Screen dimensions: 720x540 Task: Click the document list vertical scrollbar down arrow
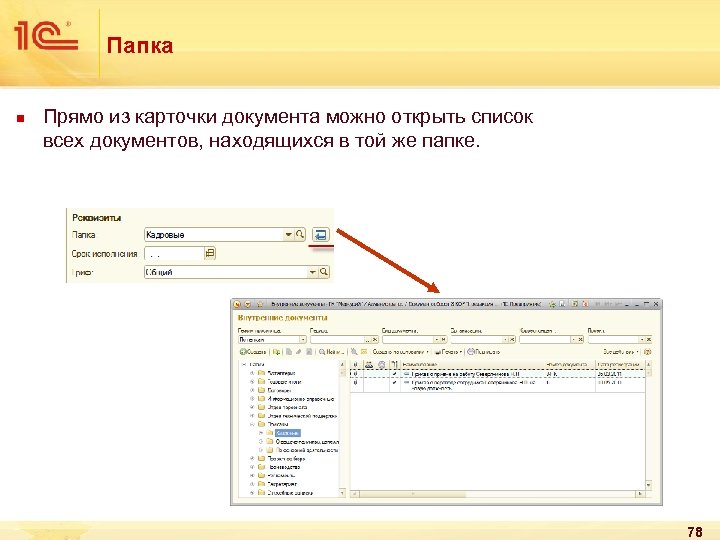coord(648,485)
